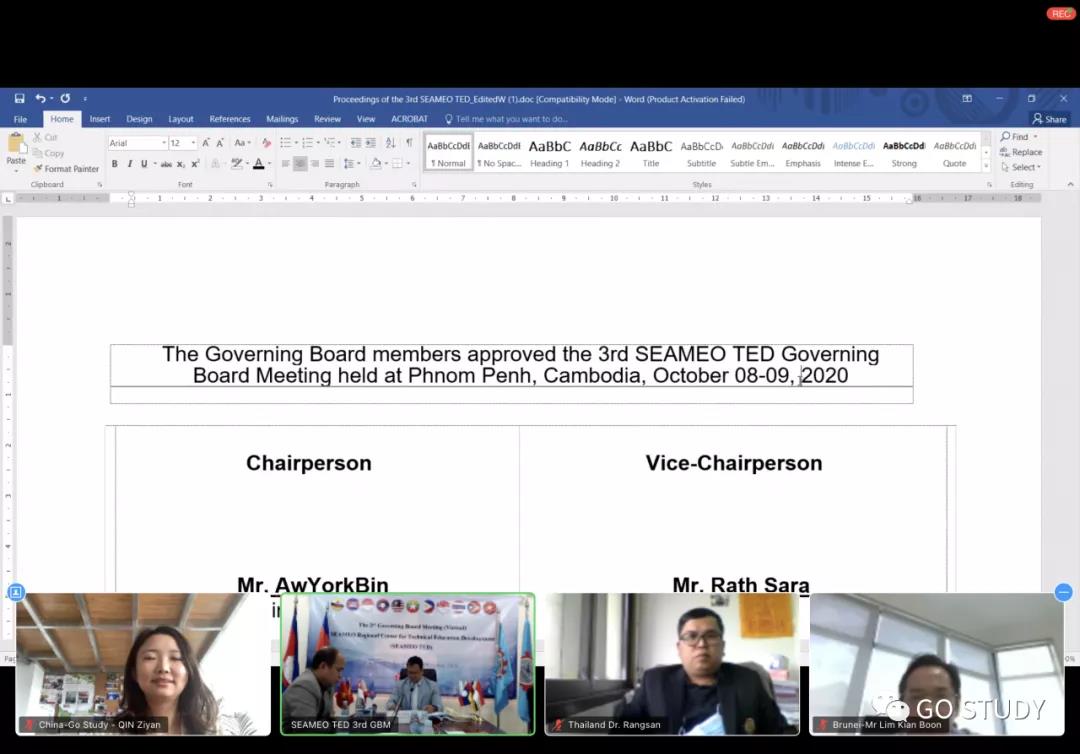Image resolution: width=1080 pixels, height=754 pixels.
Task: Align text to the left
Action: [x=285, y=164]
